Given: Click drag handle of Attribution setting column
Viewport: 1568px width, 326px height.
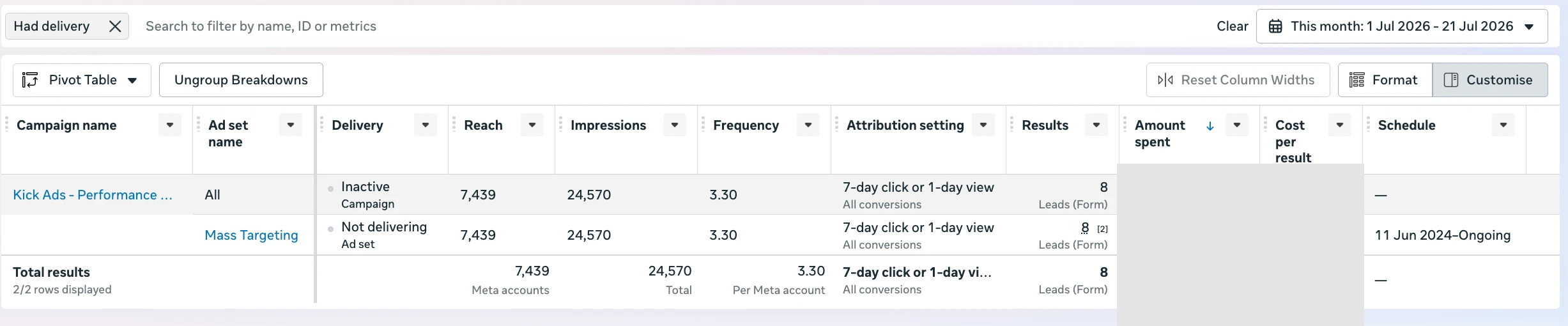Looking at the screenshot, I should 837,125.
